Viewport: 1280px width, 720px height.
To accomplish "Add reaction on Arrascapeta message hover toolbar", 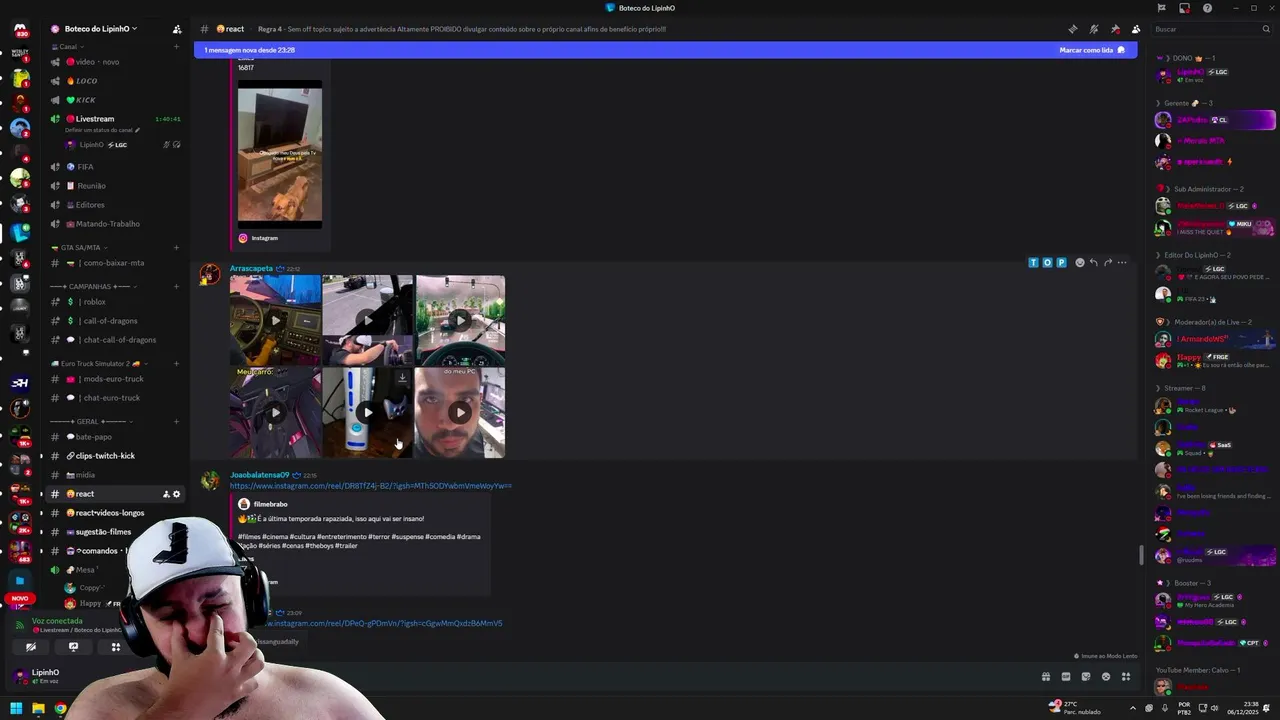I will click(1079, 263).
